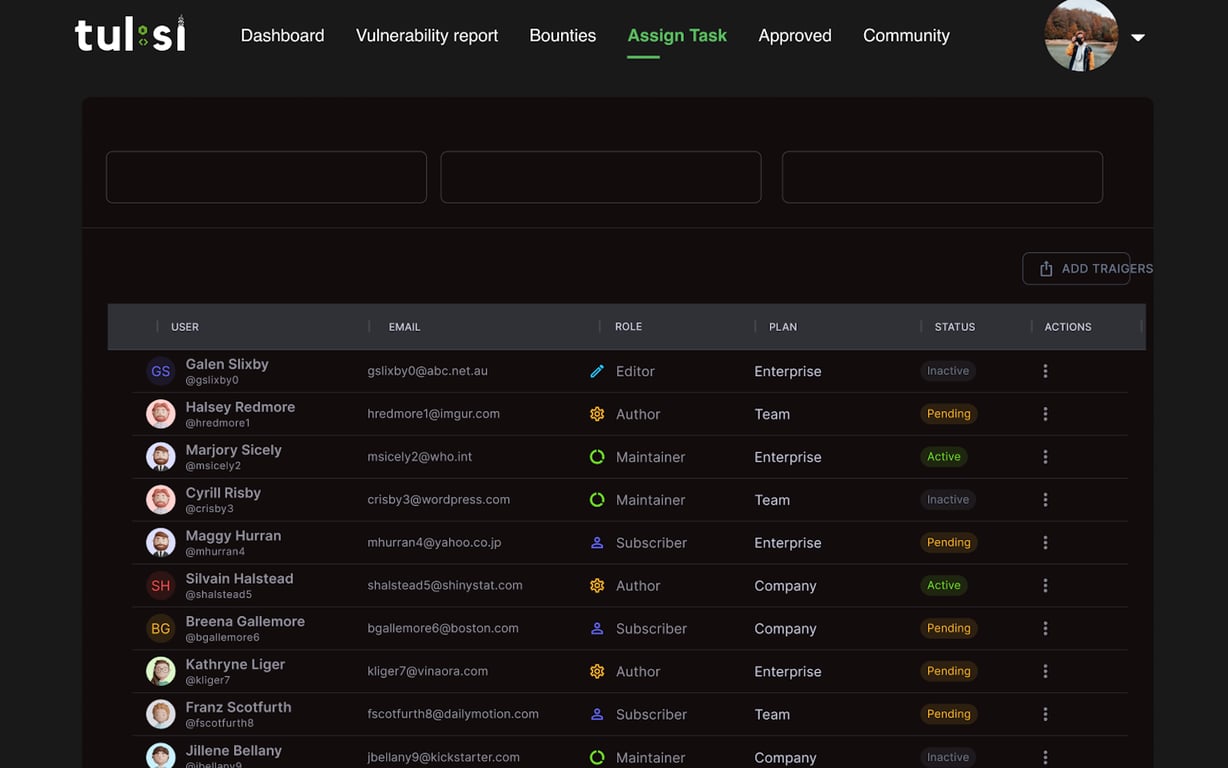Image resolution: width=1228 pixels, height=768 pixels.
Task: Click the Editor pencil icon for Galen Slixby
Action: click(597, 371)
